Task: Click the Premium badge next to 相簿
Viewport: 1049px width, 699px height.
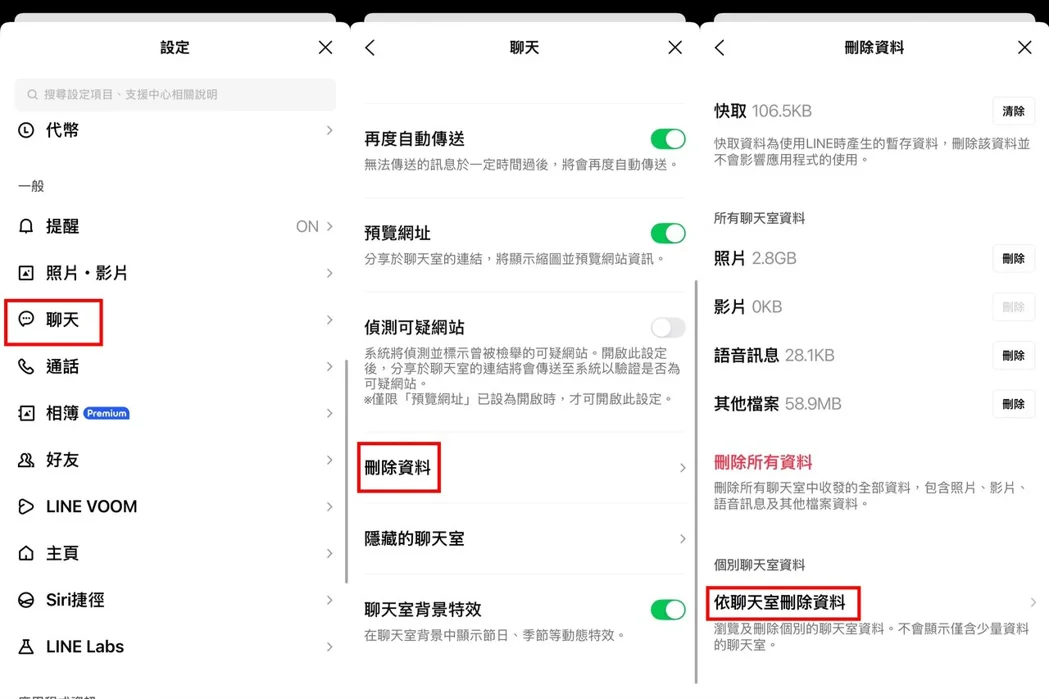Action: tap(107, 413)
